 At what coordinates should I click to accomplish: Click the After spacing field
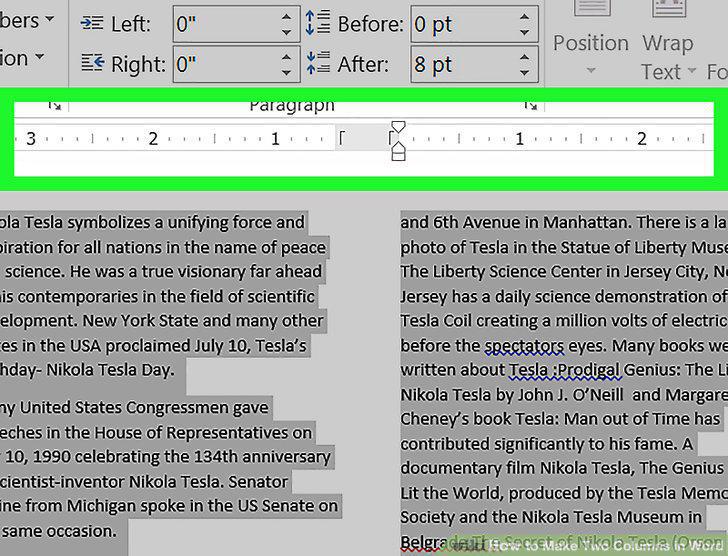point(474,64)
